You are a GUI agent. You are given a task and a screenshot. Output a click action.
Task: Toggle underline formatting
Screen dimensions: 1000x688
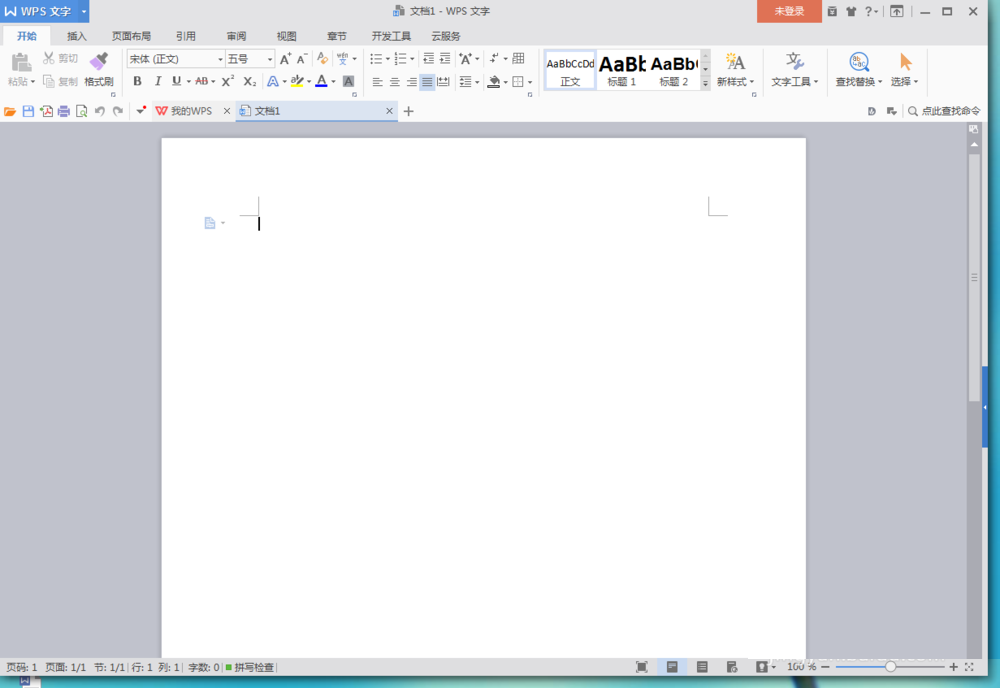tap(177, 81)
